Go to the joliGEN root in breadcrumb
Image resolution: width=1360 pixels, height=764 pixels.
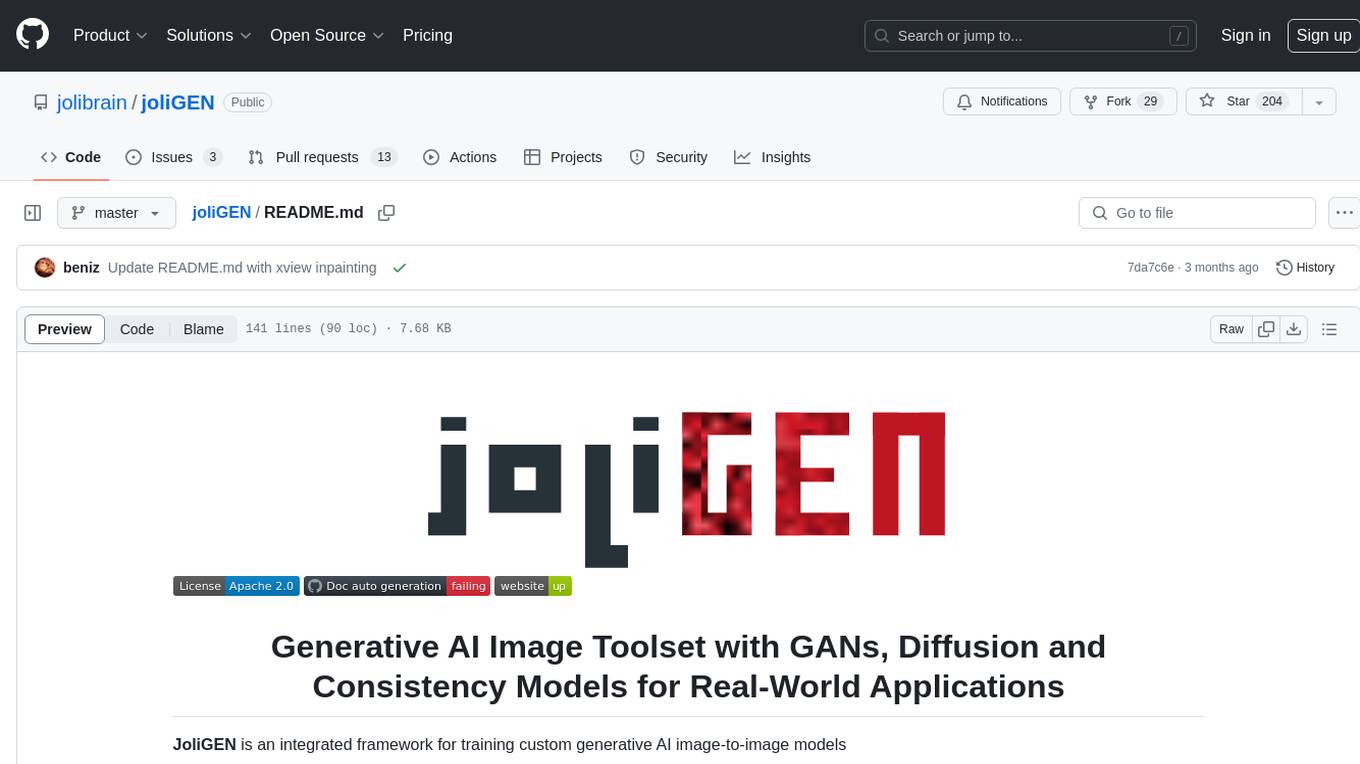click(x=221, y=213)
